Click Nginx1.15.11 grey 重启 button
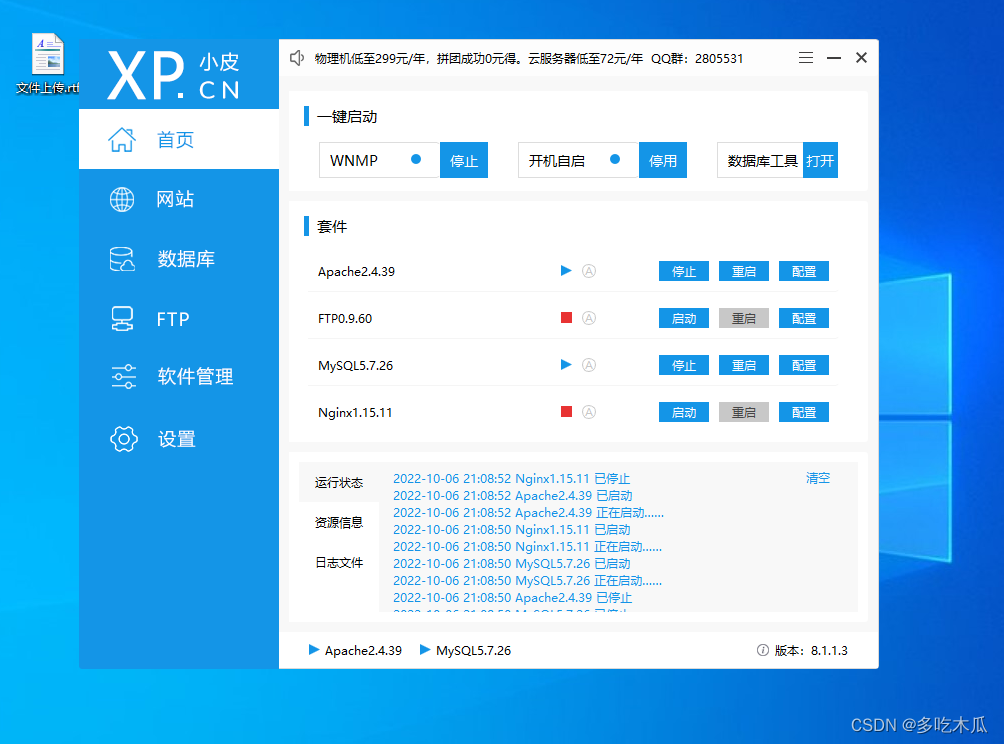This screenshot has width=1004, height=744. pos(744,412)
